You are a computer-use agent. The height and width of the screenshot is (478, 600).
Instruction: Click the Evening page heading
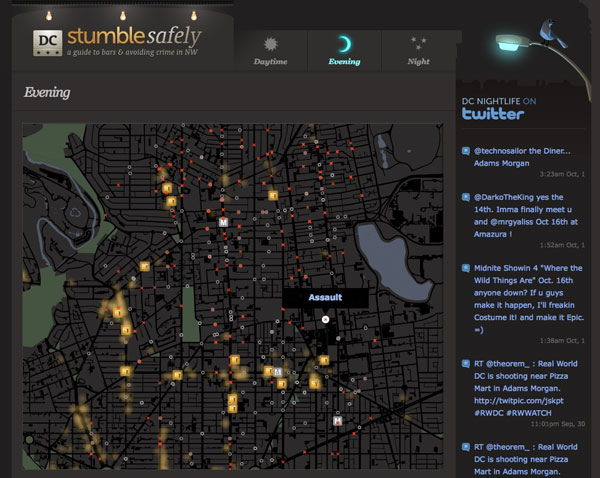point(47,92)
